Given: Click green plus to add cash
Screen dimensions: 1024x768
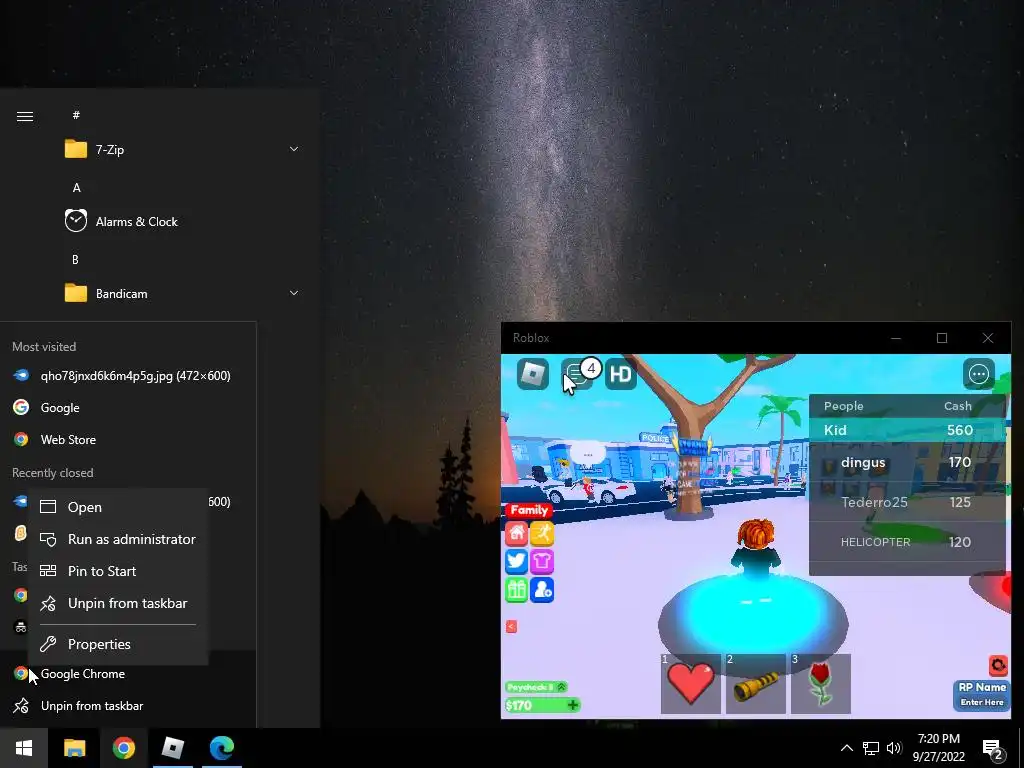Looking at the screenshot, I should point(573,705).
